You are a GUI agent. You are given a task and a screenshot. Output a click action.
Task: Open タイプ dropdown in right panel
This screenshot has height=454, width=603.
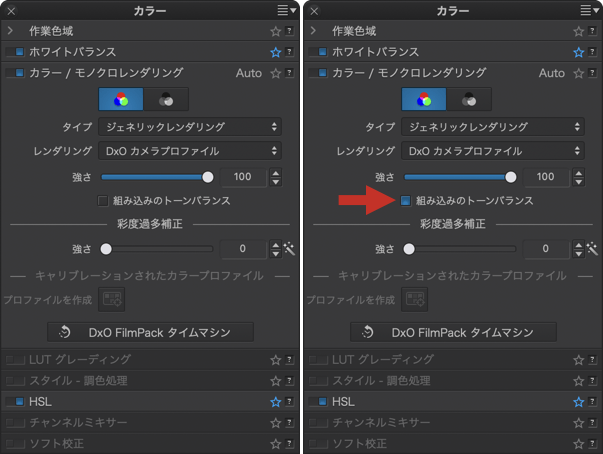(493, 127)
